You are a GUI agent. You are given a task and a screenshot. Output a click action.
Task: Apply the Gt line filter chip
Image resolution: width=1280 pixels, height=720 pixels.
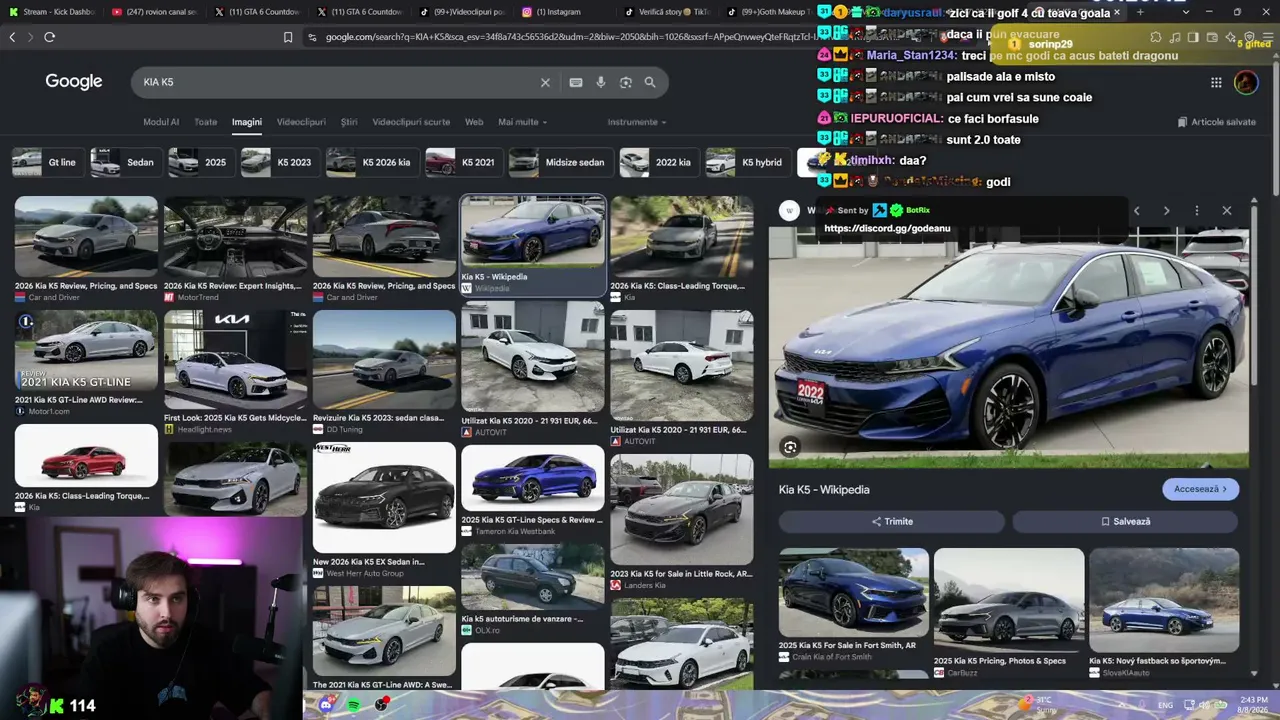[47, 162]
